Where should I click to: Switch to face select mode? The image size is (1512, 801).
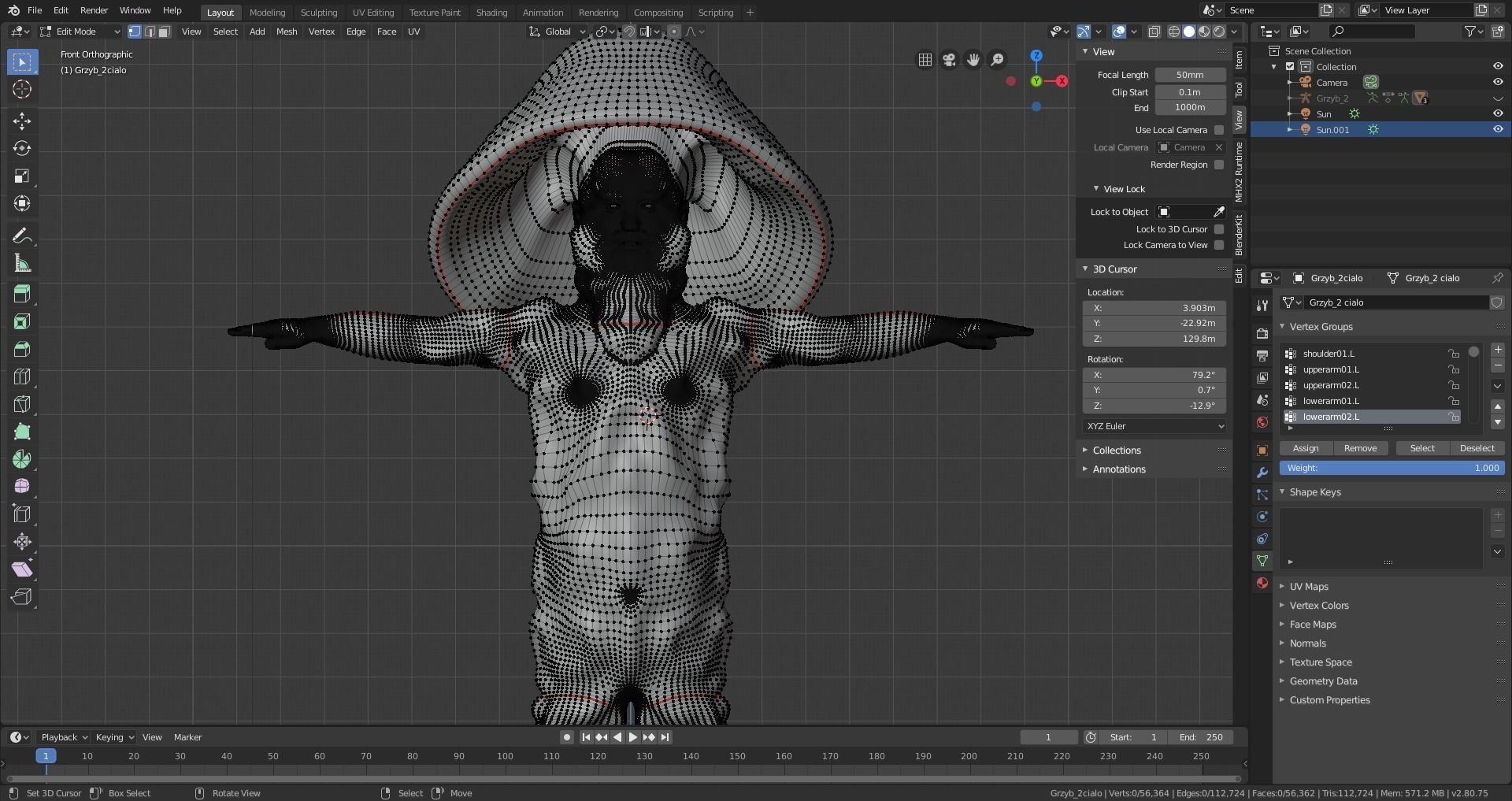click(164, 32)
